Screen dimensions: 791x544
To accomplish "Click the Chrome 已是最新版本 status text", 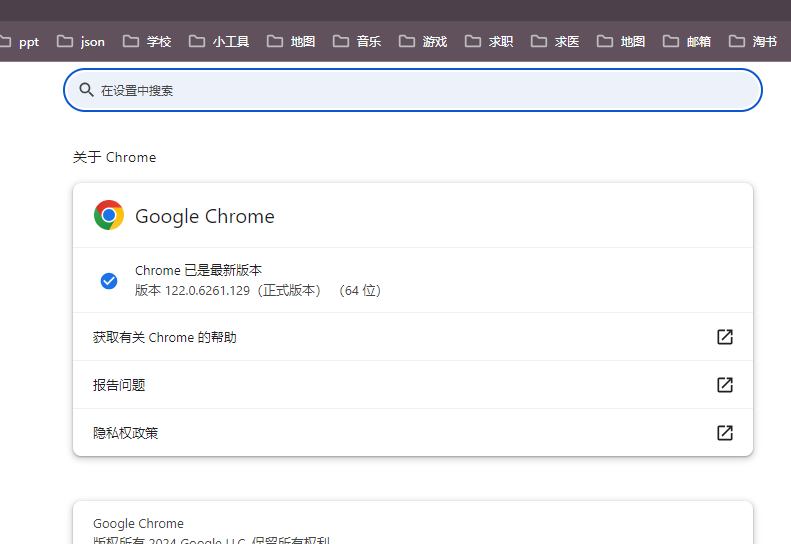I will pos(198,270).
